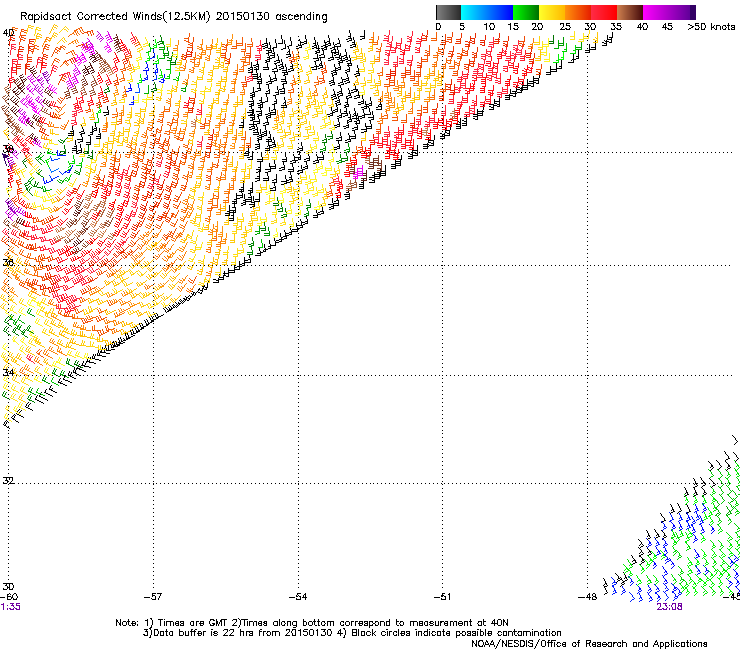Click the latitude label '30'

click(8, 586)
